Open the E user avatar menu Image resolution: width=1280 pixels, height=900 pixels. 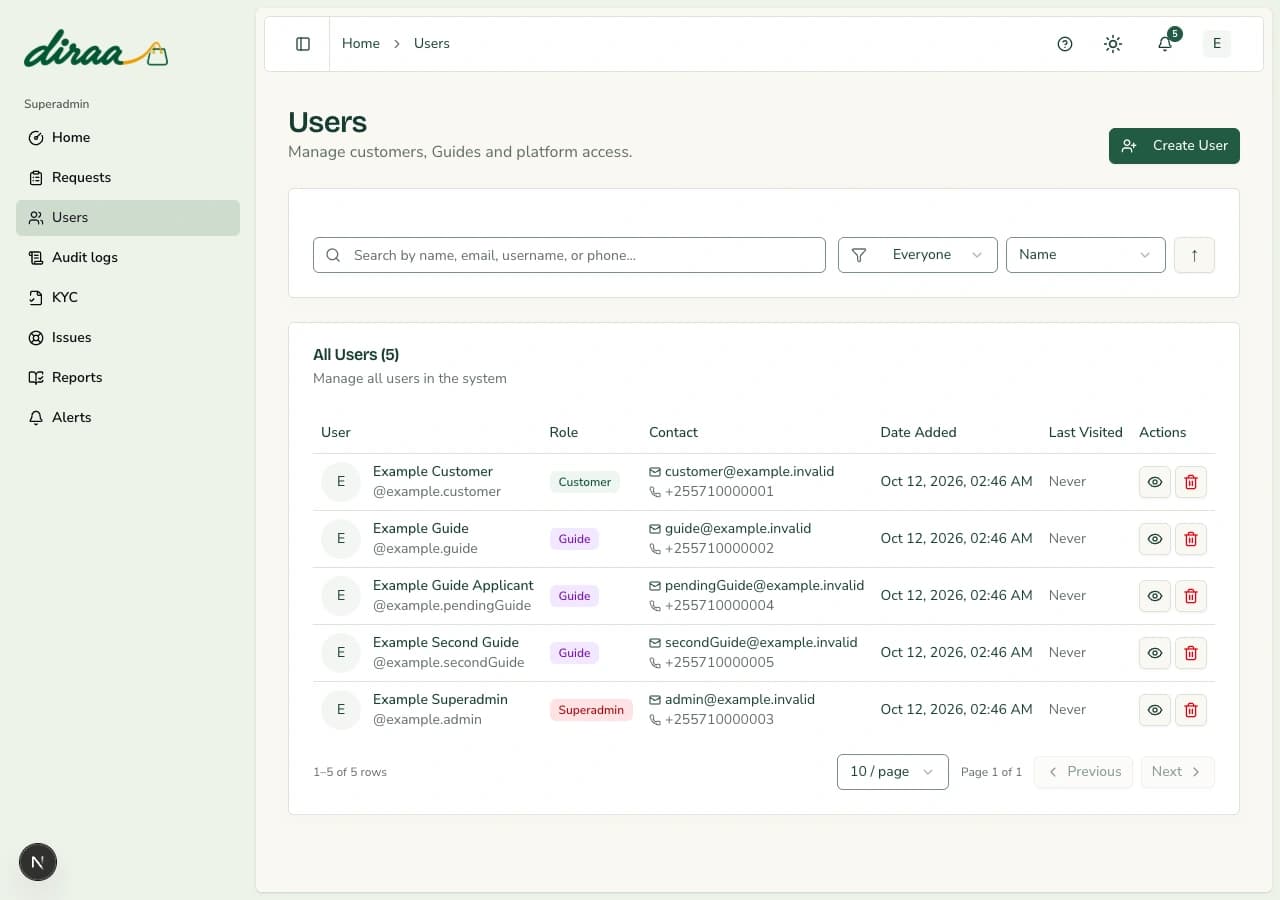click(x=1217, y=43)
